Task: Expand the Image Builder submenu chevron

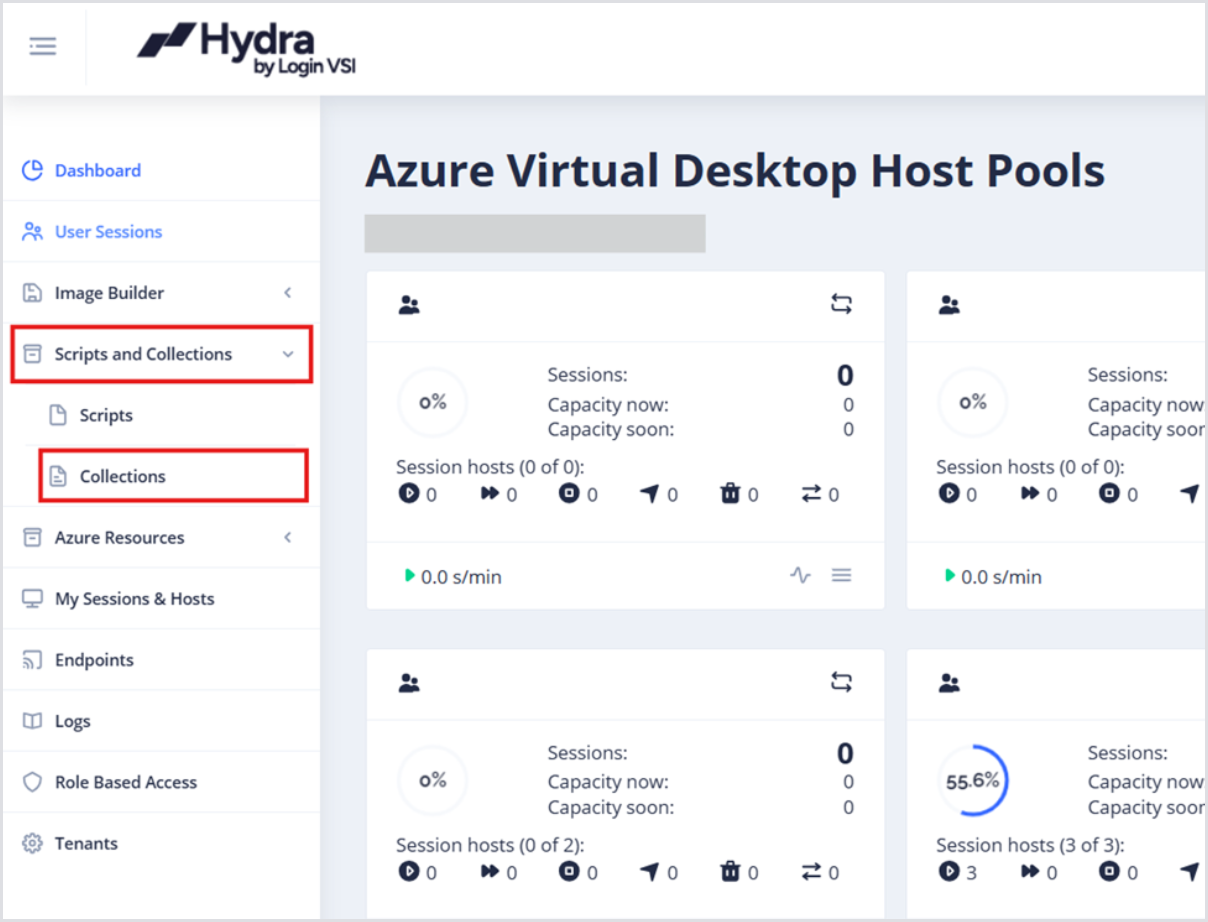Action: tap(288, 293)
